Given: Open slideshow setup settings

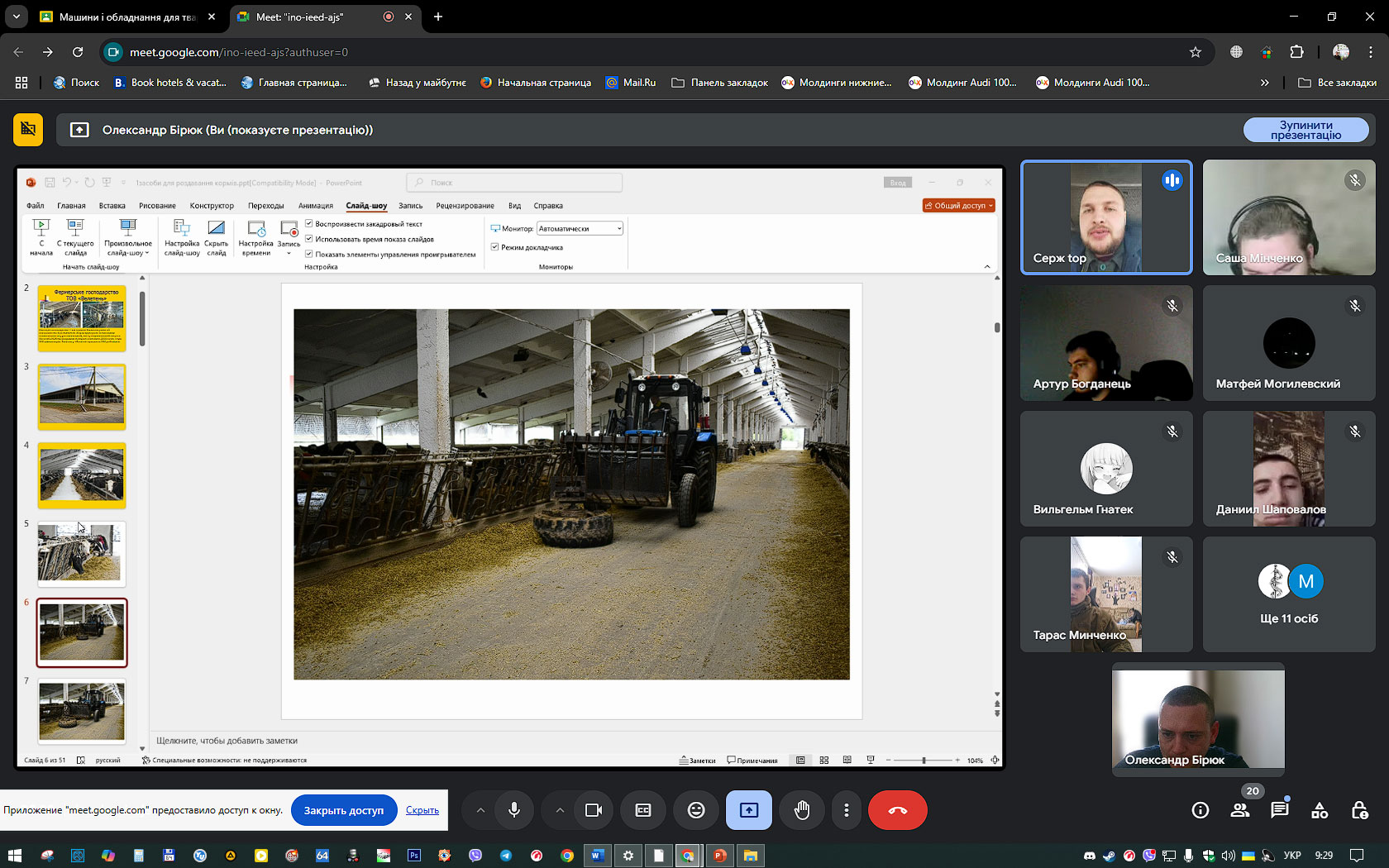Looking at the screenshot, I should pyautogui.click(x=182, y=237).
